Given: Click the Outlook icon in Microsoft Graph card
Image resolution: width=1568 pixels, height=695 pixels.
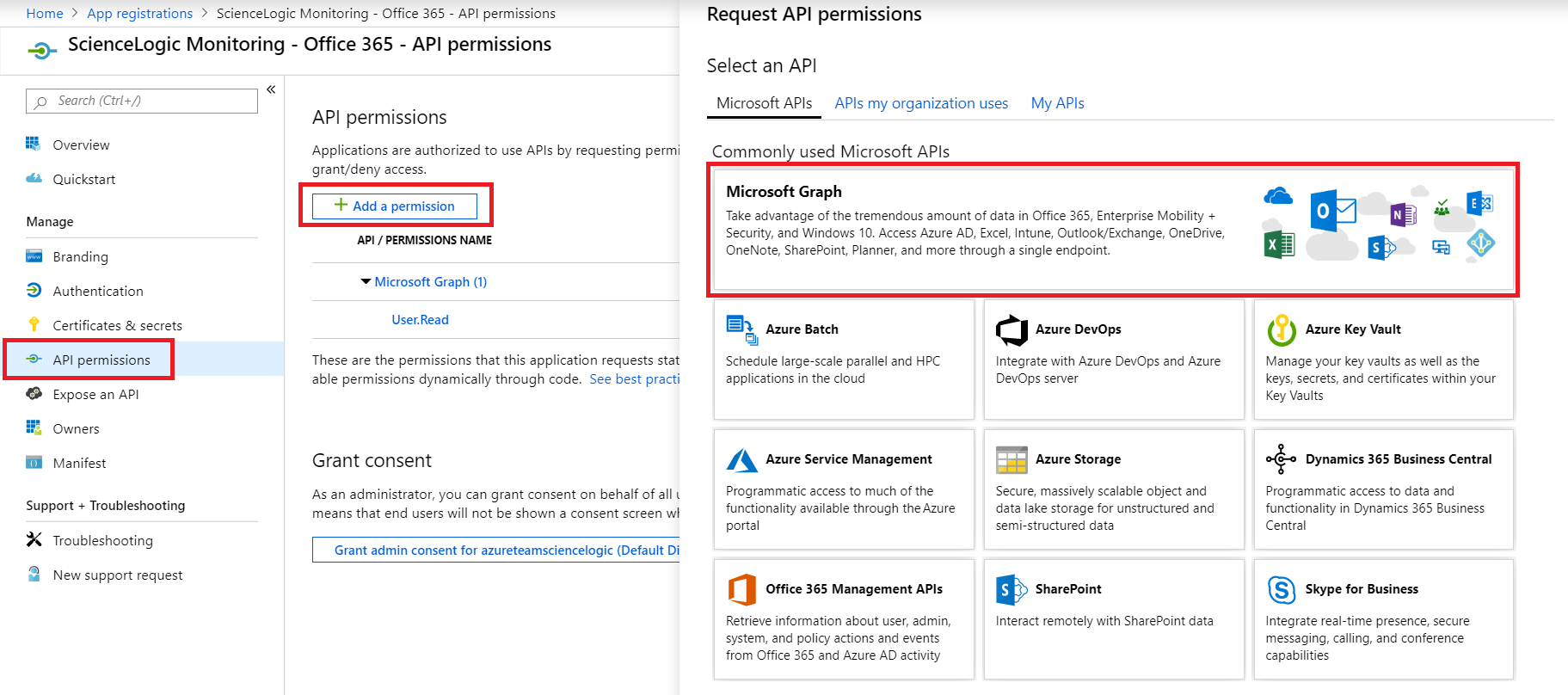Looking at the screenshot, I should 1332,211.
